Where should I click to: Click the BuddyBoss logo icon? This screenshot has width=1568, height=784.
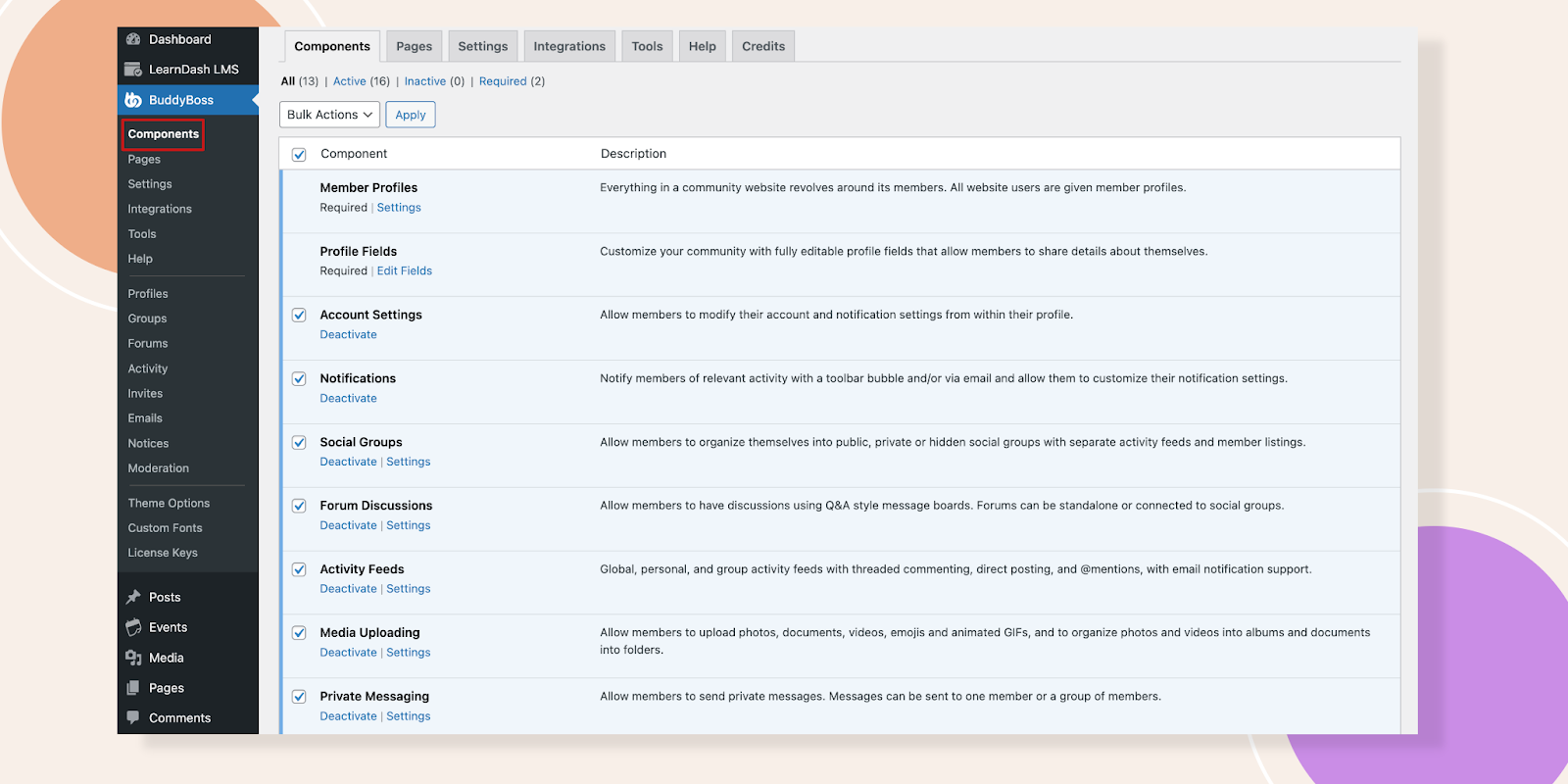[133, 100]
